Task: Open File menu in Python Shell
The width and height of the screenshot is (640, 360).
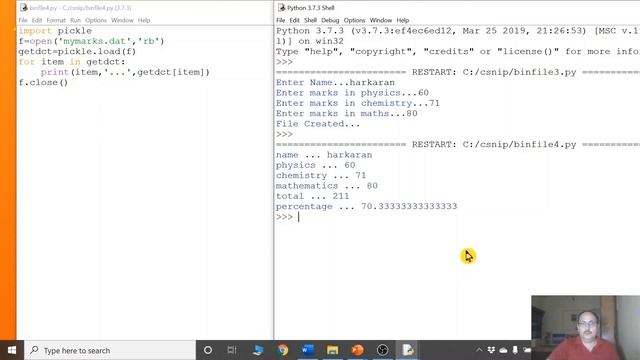Action: click(280, 20)
